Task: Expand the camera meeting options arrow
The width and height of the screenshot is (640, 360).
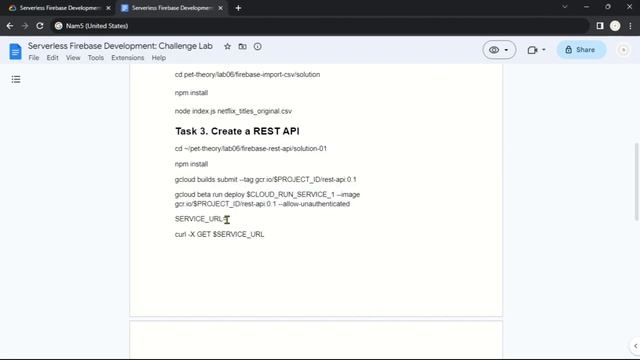Action: click(x=544, y=50)
